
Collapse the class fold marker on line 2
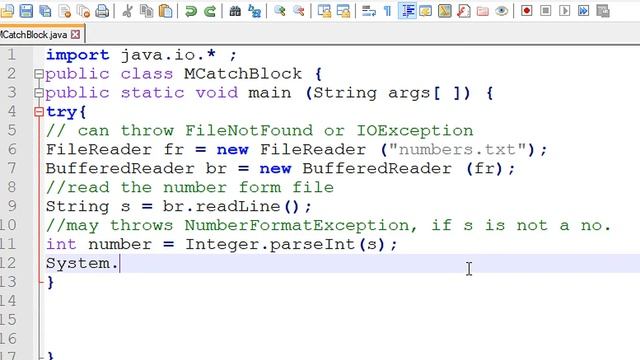[x=39, y=74]
